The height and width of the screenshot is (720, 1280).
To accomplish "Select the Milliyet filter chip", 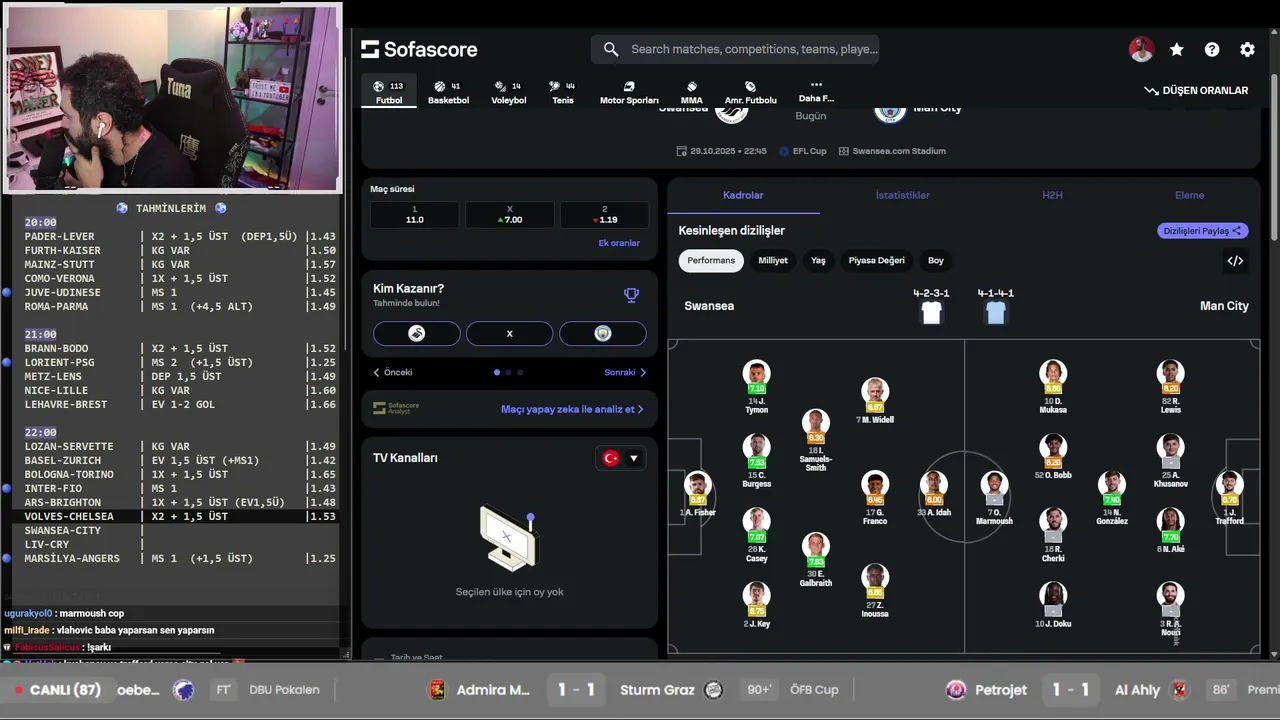I will [773, 260].
